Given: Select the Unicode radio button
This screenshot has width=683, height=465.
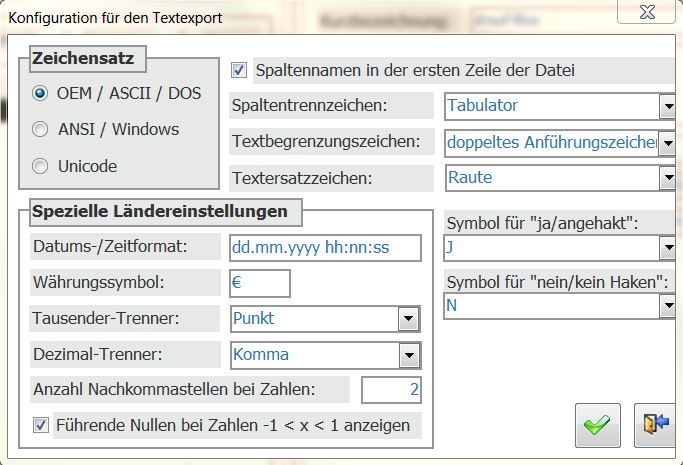Looking at the screenshot, I should (x=41, y=166).
